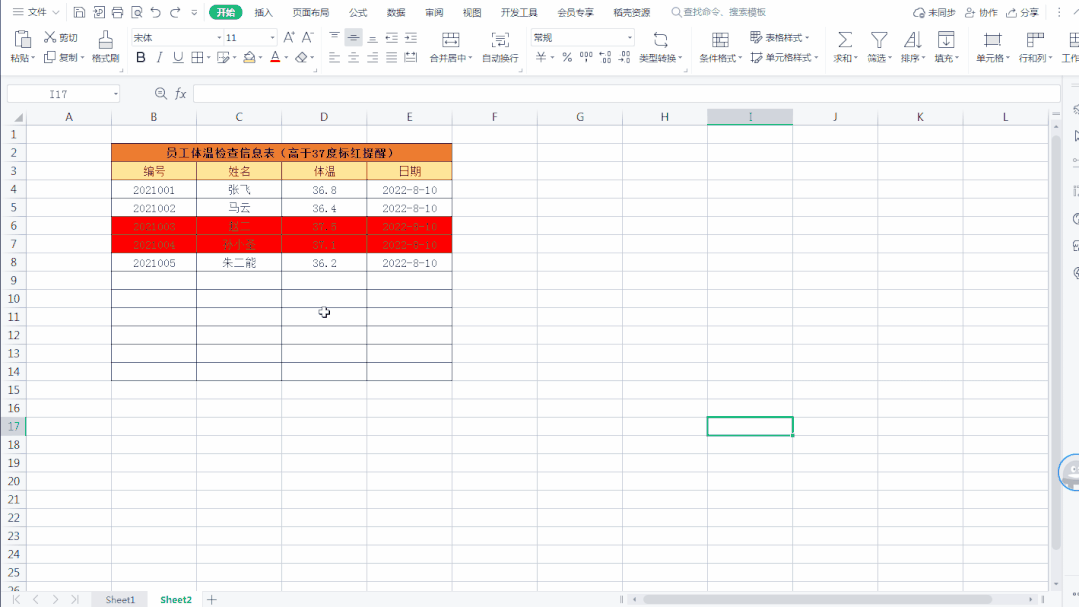Apply percent style format
Image resolution: width=1079 pixels, height=607 pixels.
tap(567, 58)
